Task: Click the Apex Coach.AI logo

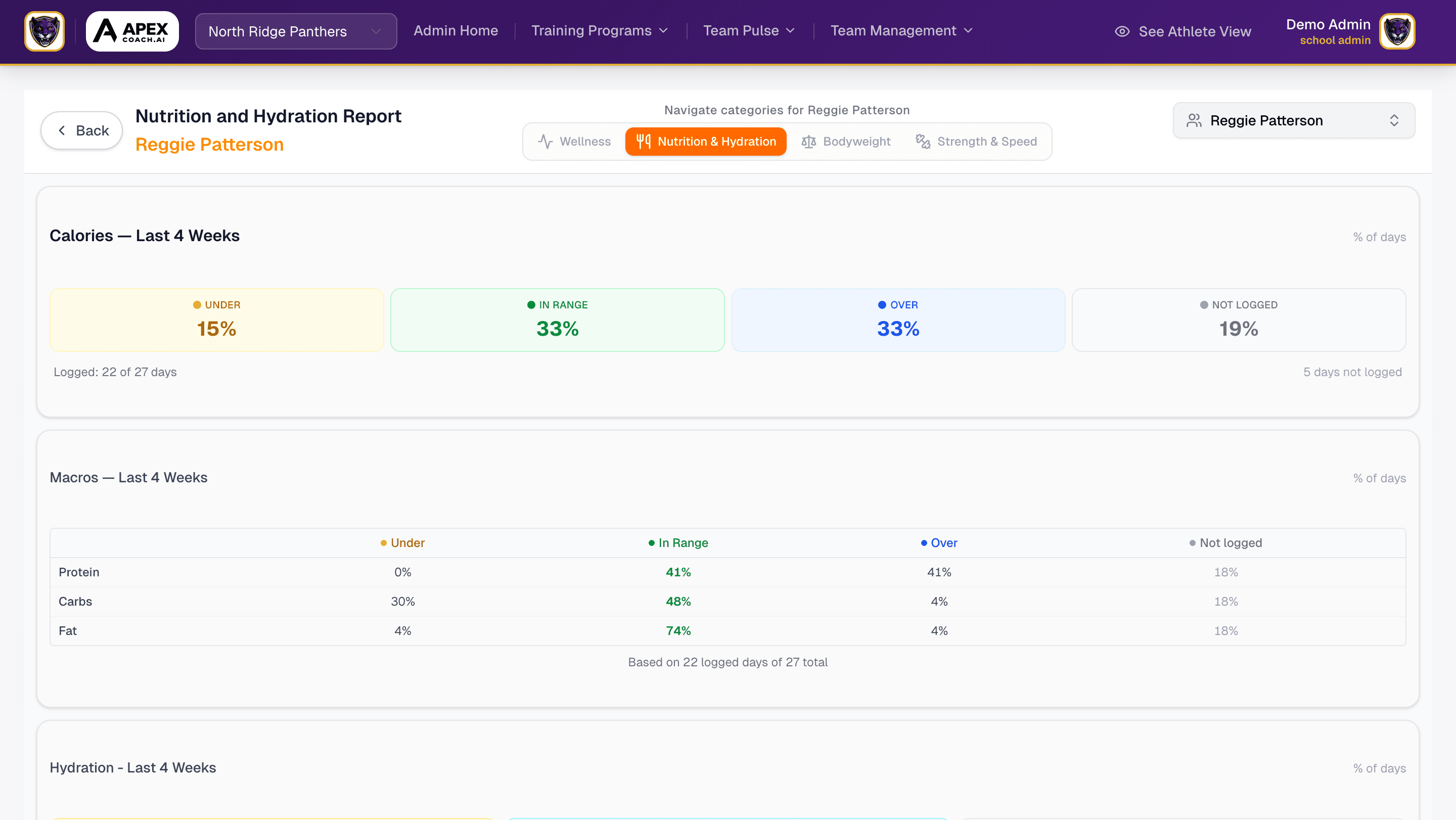Action: 132,31
